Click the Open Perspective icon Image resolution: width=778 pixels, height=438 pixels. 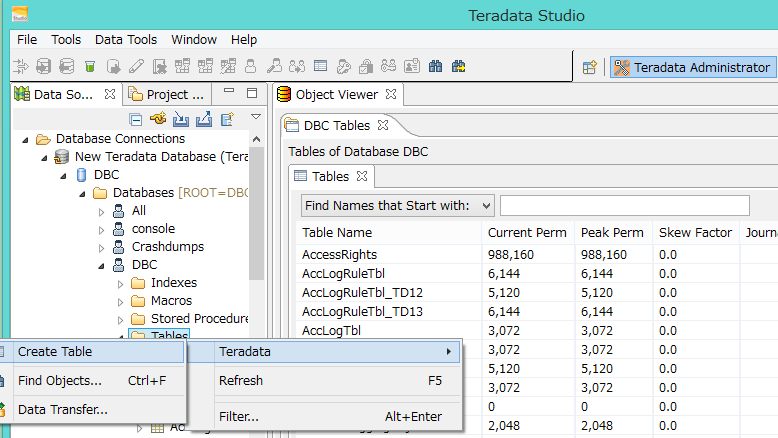click(x=589, y=67)
